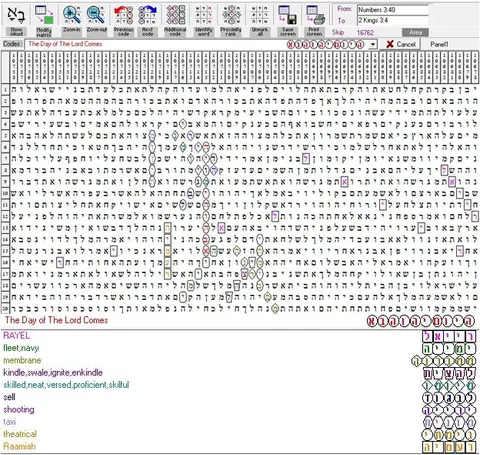Click the Hebrew letter boxes beside Raamiah

tap(449, 447)
